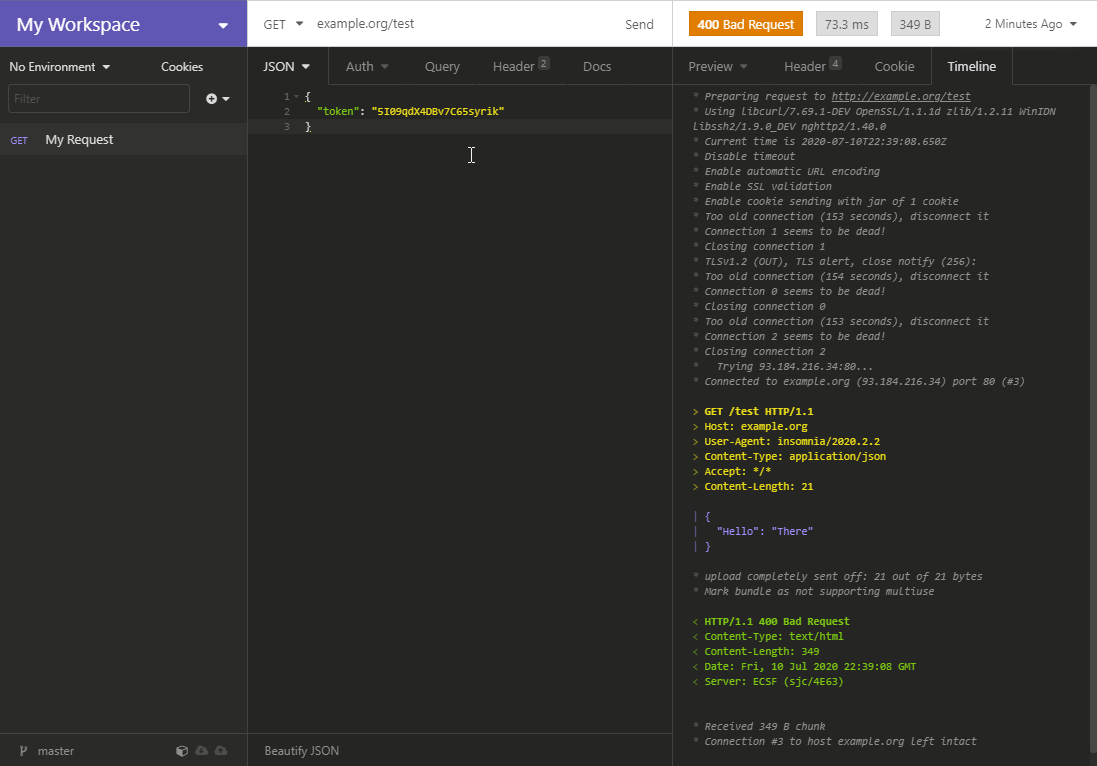Image resolution: width=1097 pixels, height=766 pixels.
Task: Open the No Environment dropdown
Action: click(x=55, y=66)
